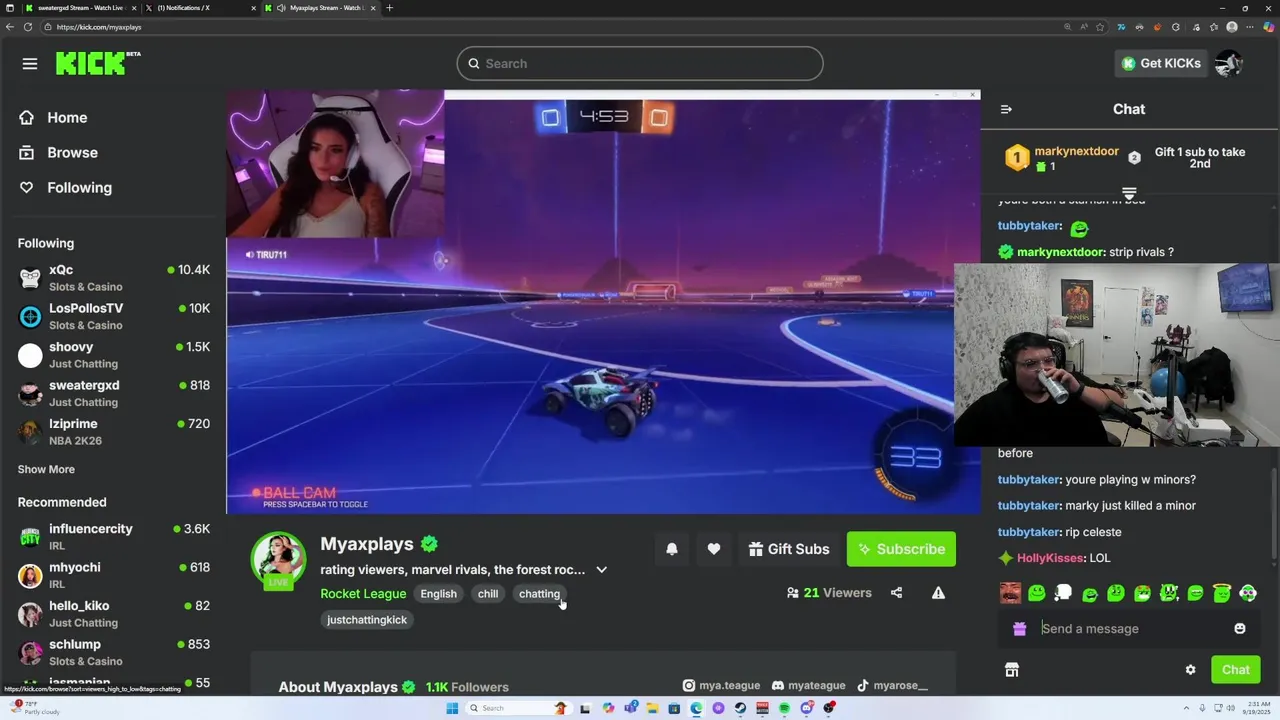Open LosPollosTV channel in sidebar
This screenshot has height=720, width=1280.
click(x=114, y=316)
